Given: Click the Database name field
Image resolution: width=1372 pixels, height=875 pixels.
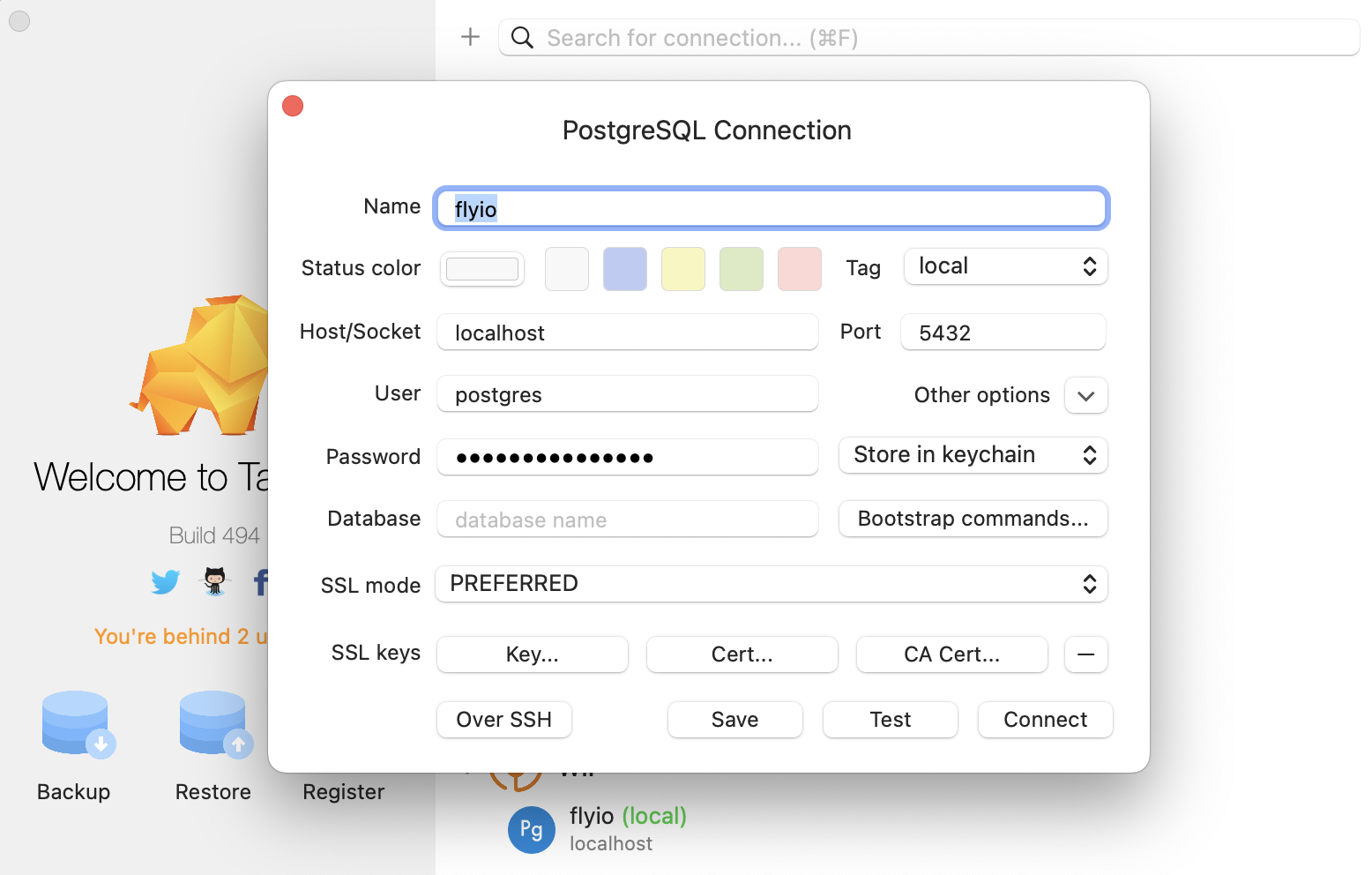Looking at the screenshot, I should 628,520.
